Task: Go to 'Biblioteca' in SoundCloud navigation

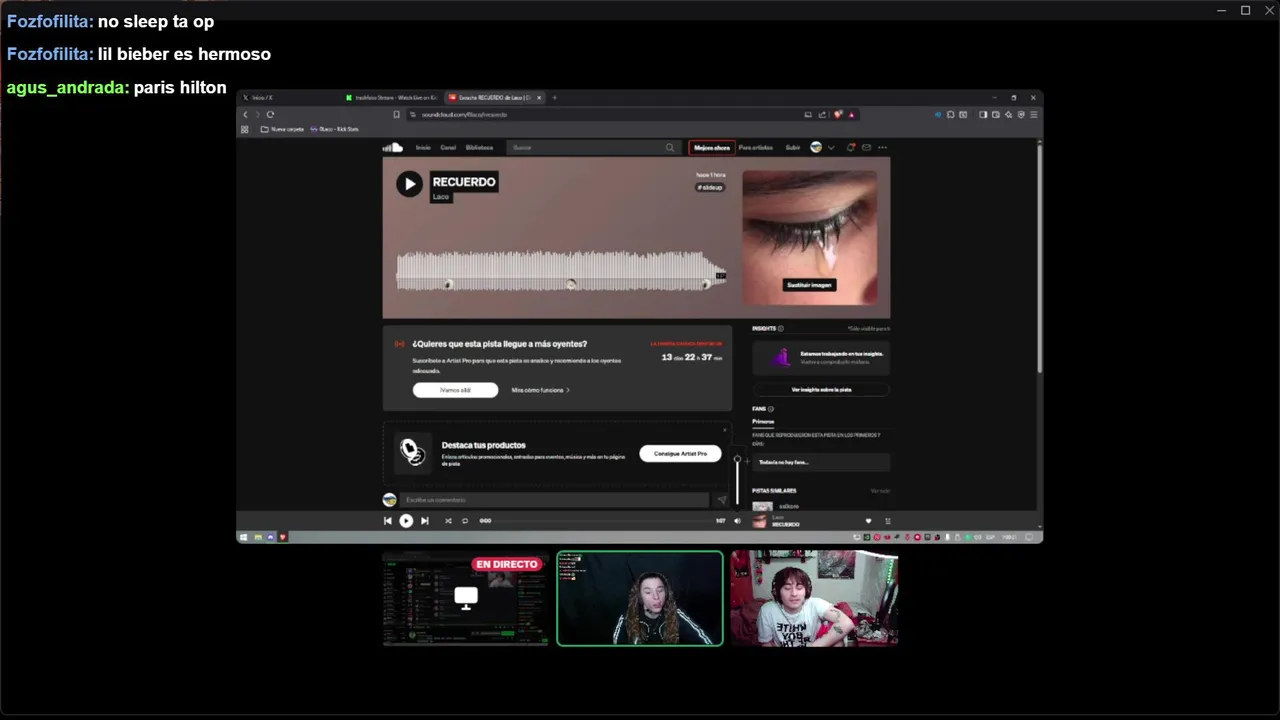Action: tap(479, 147)
